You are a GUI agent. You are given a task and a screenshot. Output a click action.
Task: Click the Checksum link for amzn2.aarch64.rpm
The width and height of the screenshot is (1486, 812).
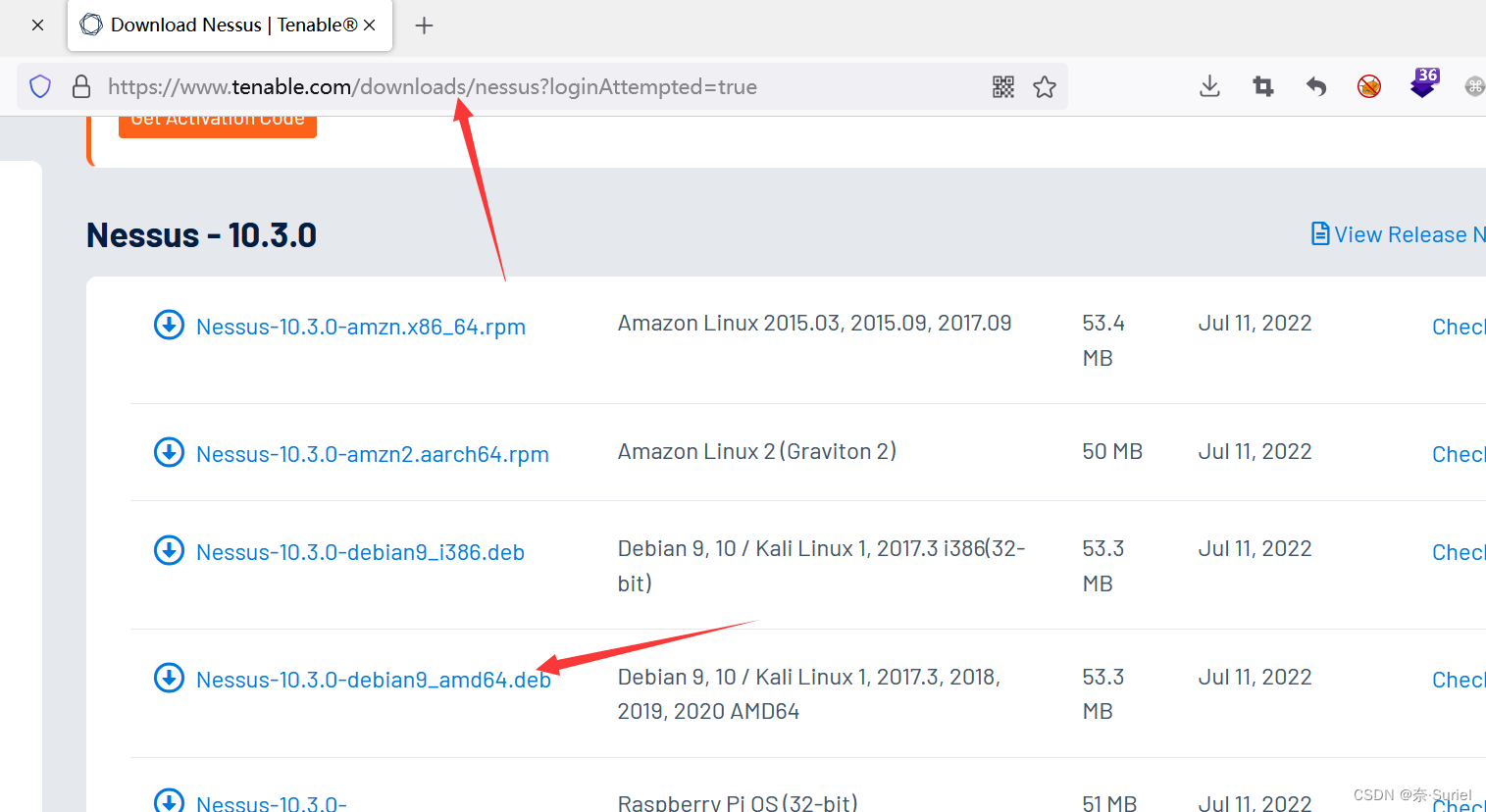coord(1459,454)
